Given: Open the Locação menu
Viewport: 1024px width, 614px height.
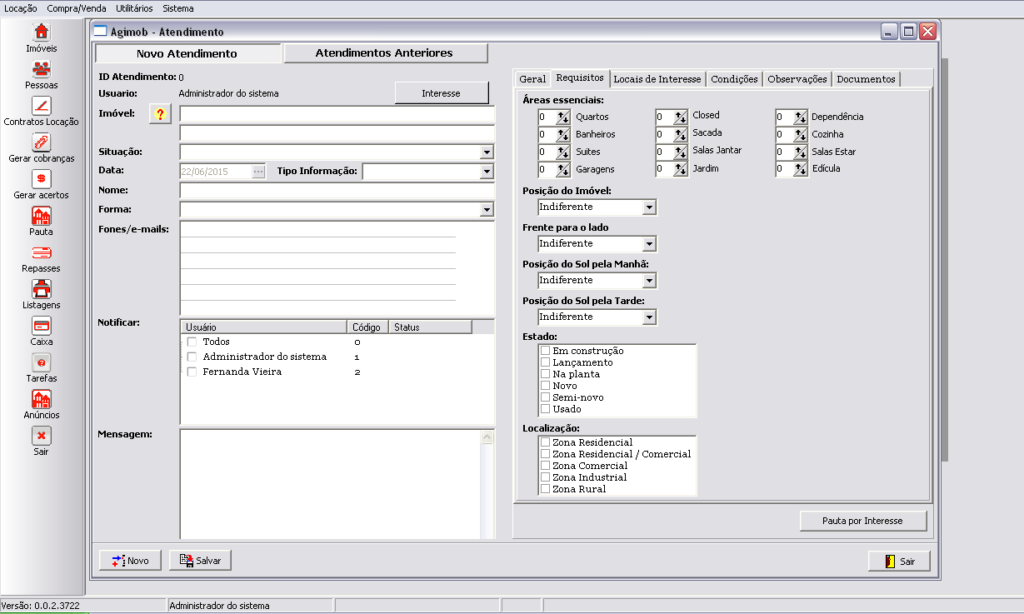Looking at the screenshot, I should (x=21, y=8).
